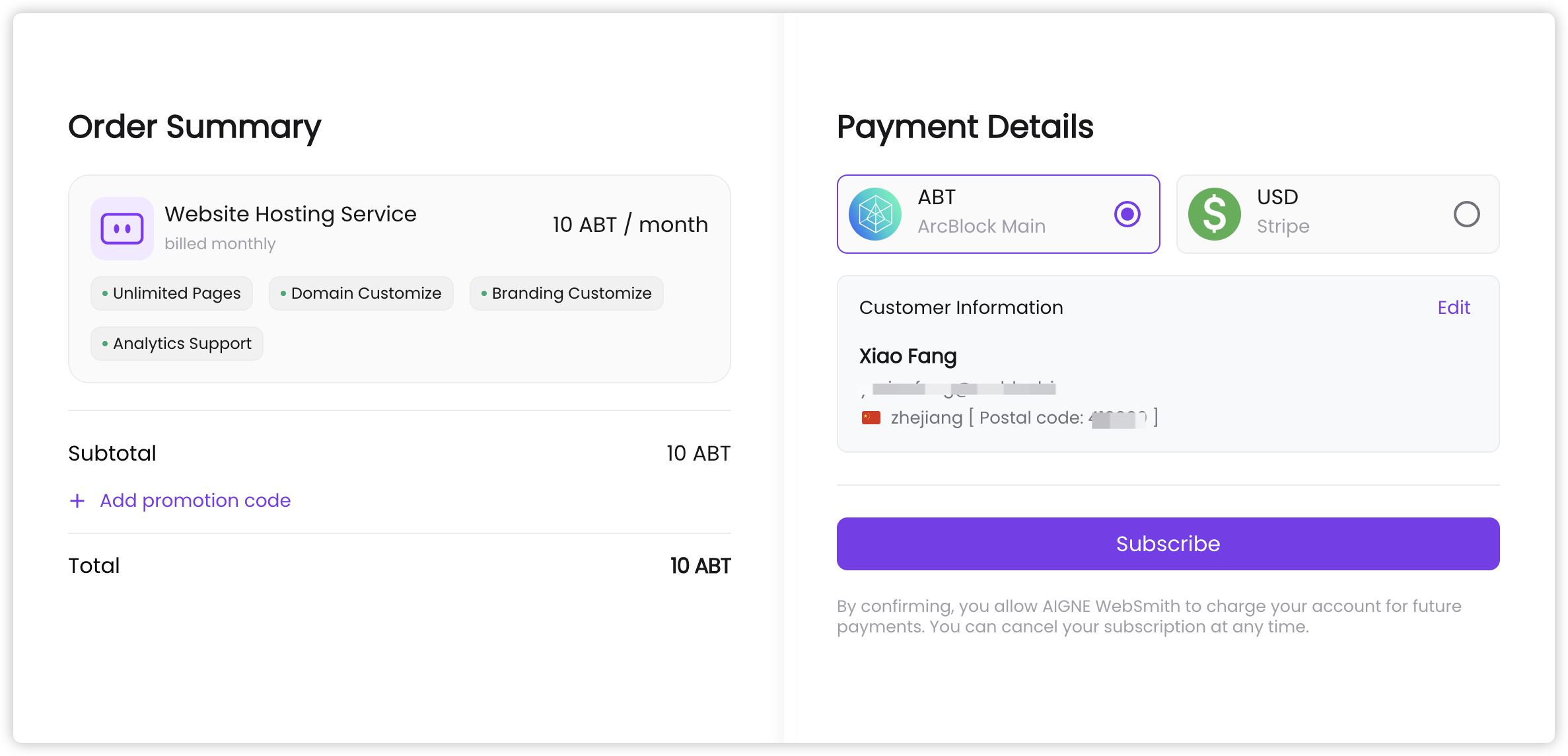
Task: Click the 10 ABT per month price label
Action: tap(630, 224)
